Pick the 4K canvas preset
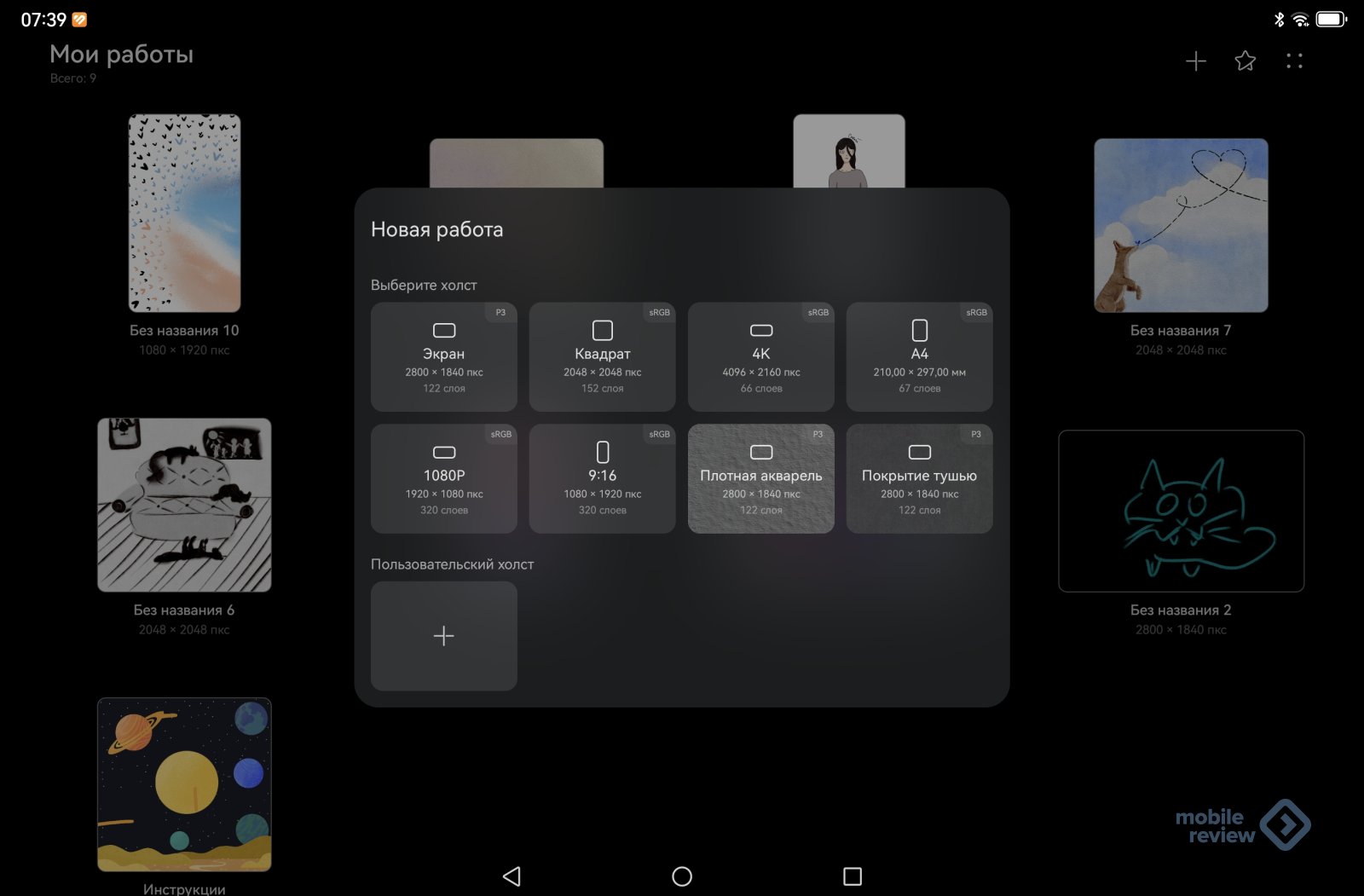This screenshot has width=1364, height=896. tap(760, 357)
